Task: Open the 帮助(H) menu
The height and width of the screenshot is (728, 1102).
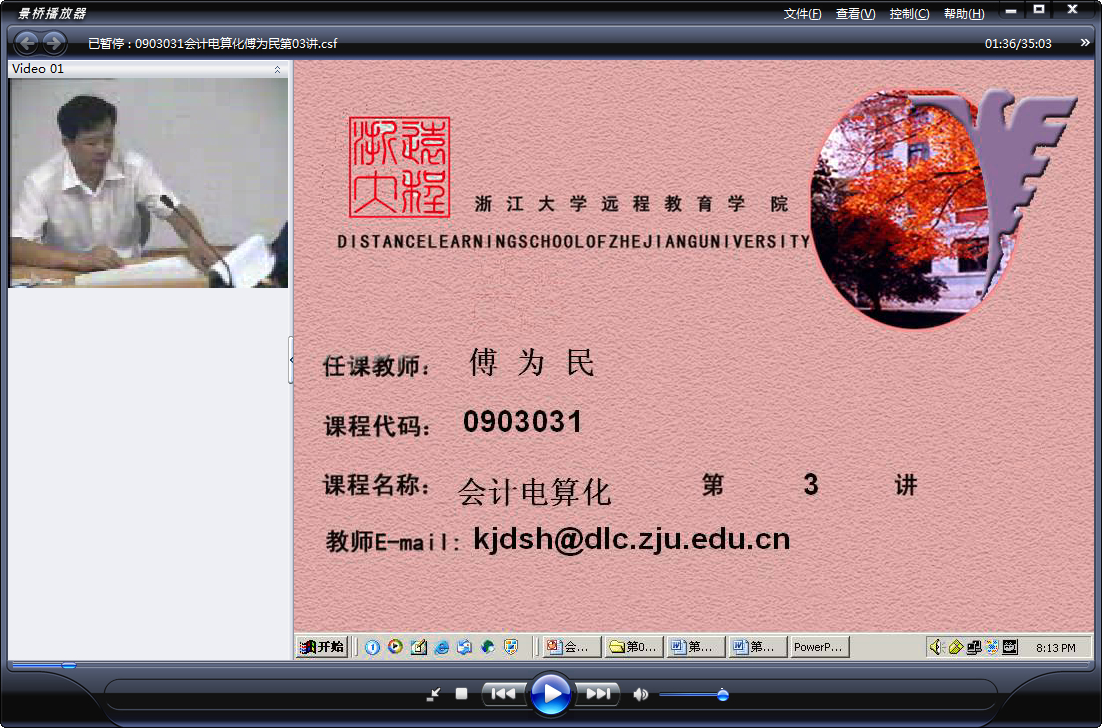Action: [x=964, y=13]
